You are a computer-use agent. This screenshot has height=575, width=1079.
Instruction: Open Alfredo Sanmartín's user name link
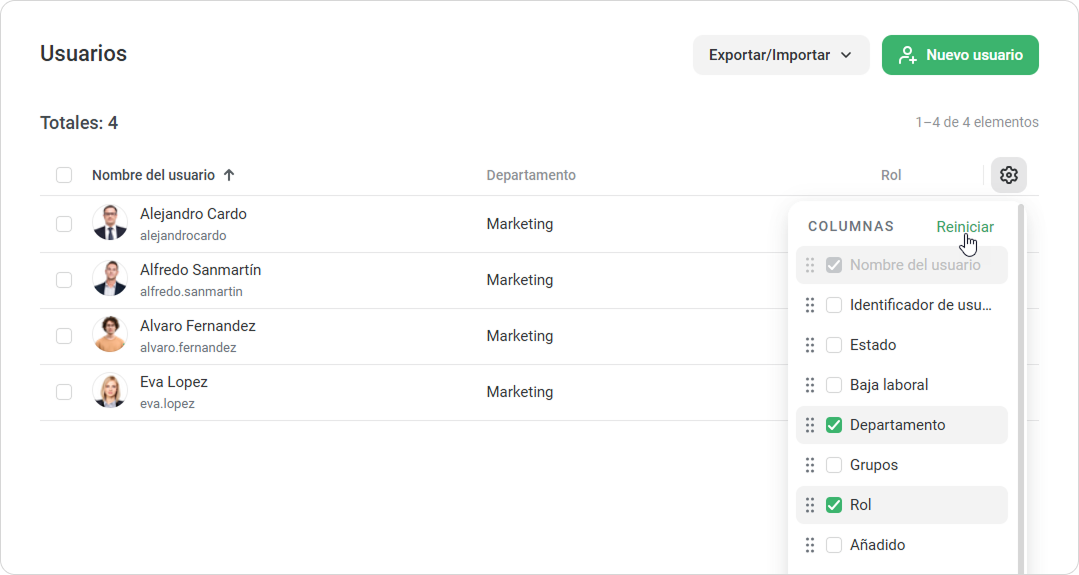[200, 270]
